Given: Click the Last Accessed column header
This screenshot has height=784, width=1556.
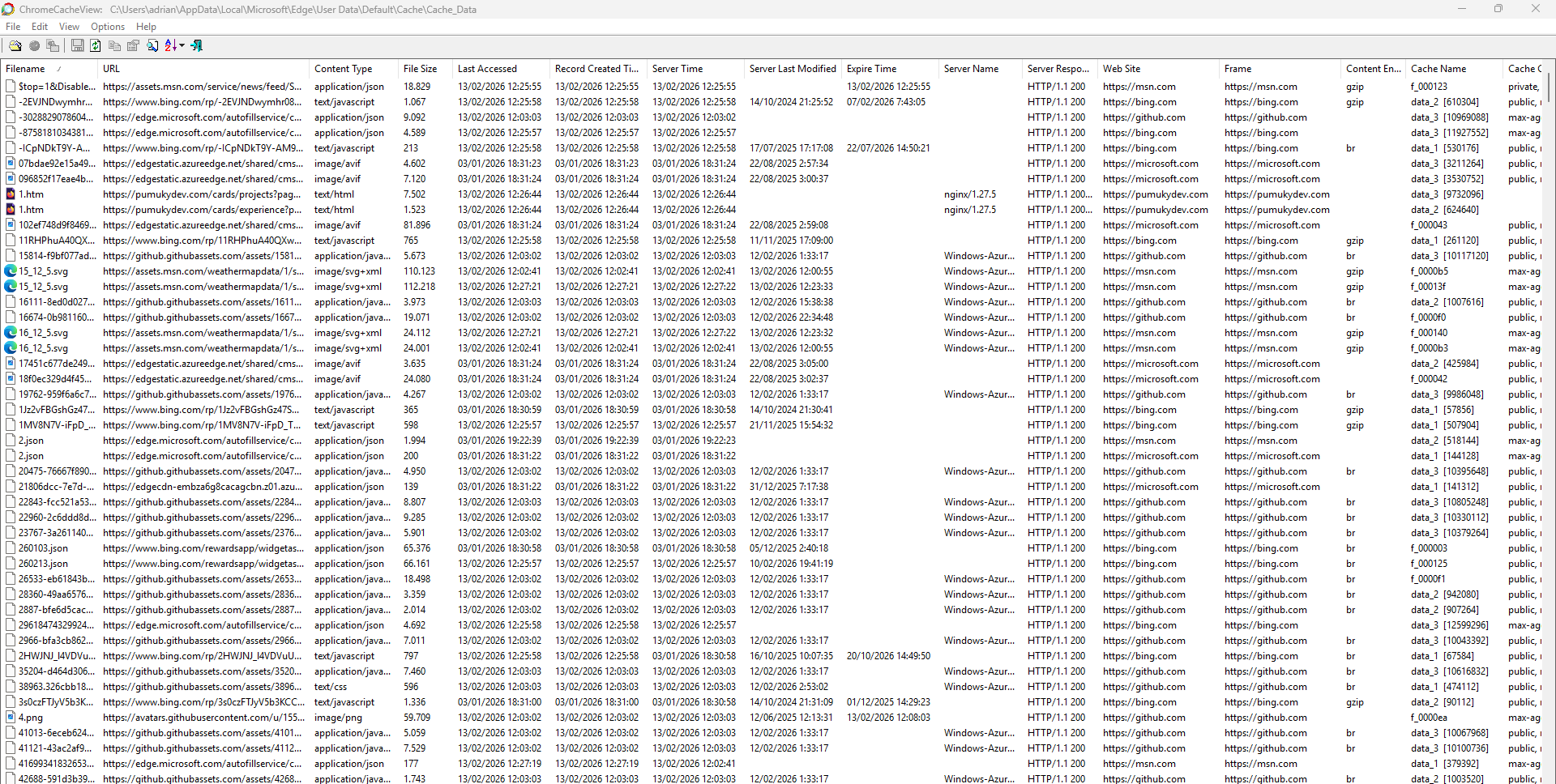Looking at the screenshot, I should (486, 69).
